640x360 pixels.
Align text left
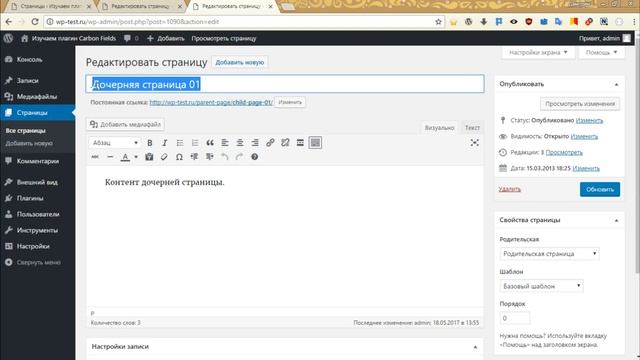pyautogui.click(x=225, y=143)
